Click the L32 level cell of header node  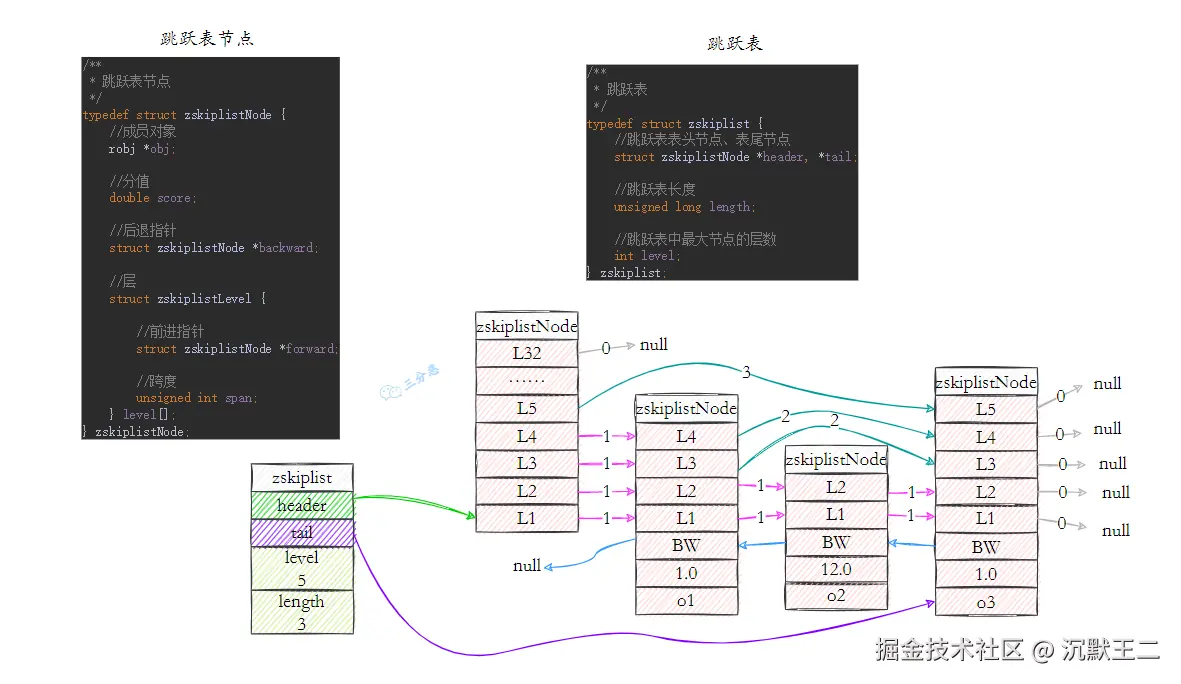tap(527, 352)
